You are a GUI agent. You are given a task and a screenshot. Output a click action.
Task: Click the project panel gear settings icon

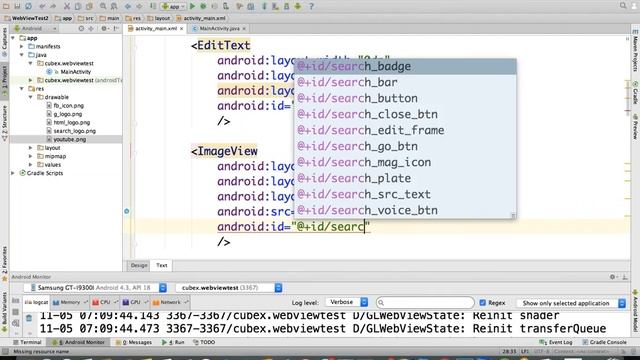click(104, 29)
